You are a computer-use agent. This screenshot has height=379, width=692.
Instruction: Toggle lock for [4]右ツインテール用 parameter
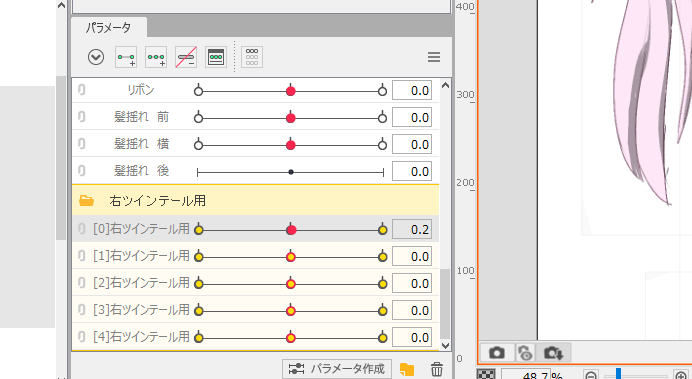(x=82, y=337)
